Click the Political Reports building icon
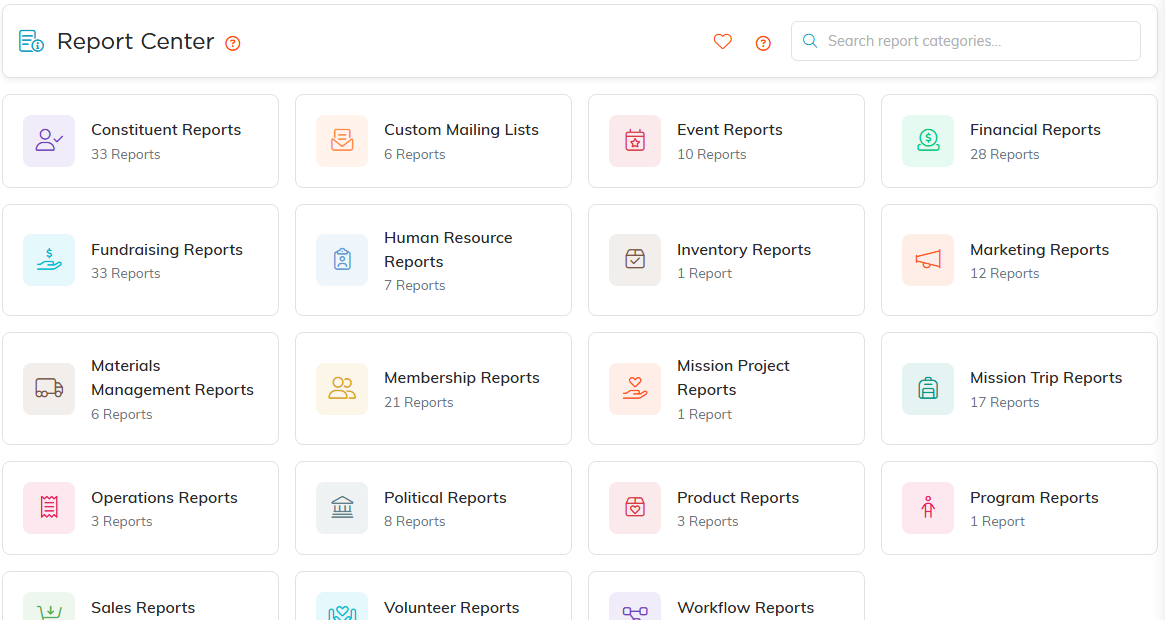The width and height of the screenshot is (1165, 620). (342, 508)
